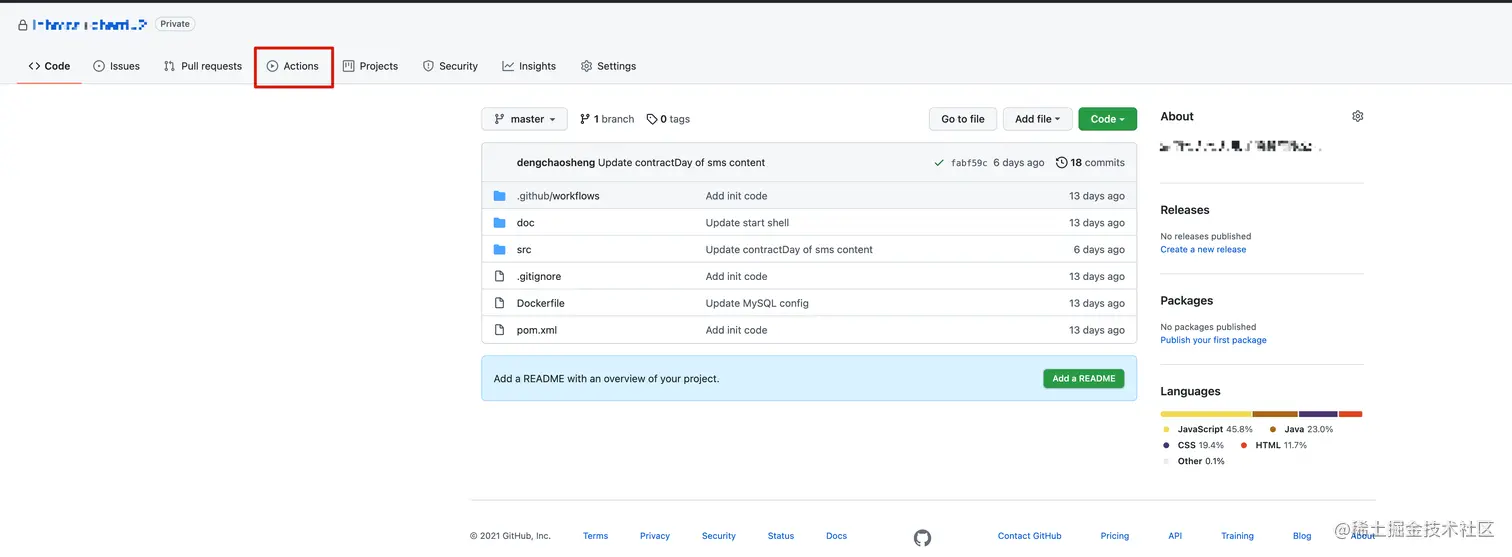Open the Settings tab
The width and height of the screenshot is (1512, 557).
coord(608,66)
